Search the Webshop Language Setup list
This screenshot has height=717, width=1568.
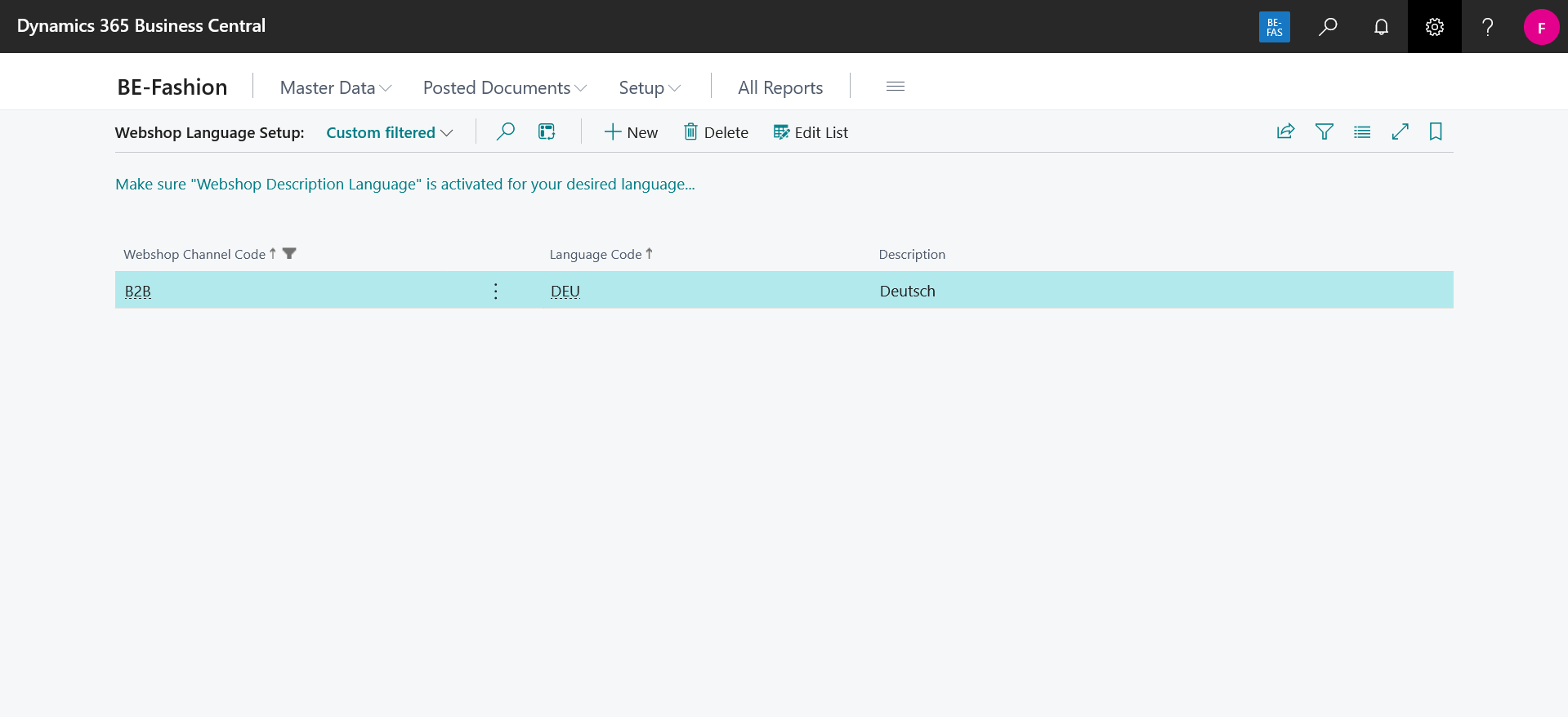point(506,131)
